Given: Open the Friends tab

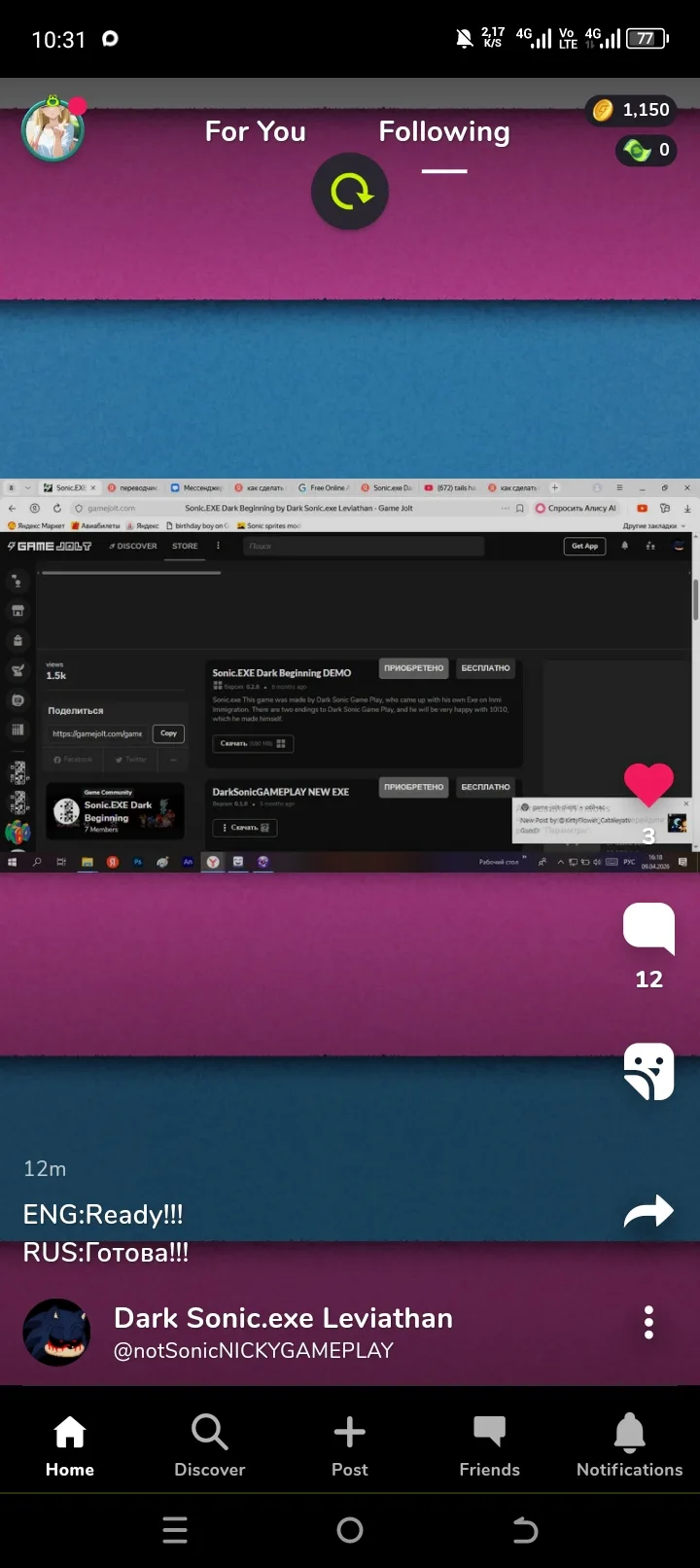Looking at the screenshot, I should coord(490,1445).
